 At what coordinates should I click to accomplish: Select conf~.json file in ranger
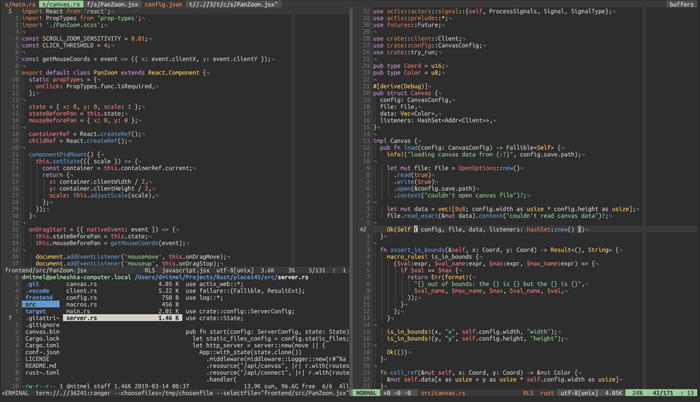[x=41, y=352]
